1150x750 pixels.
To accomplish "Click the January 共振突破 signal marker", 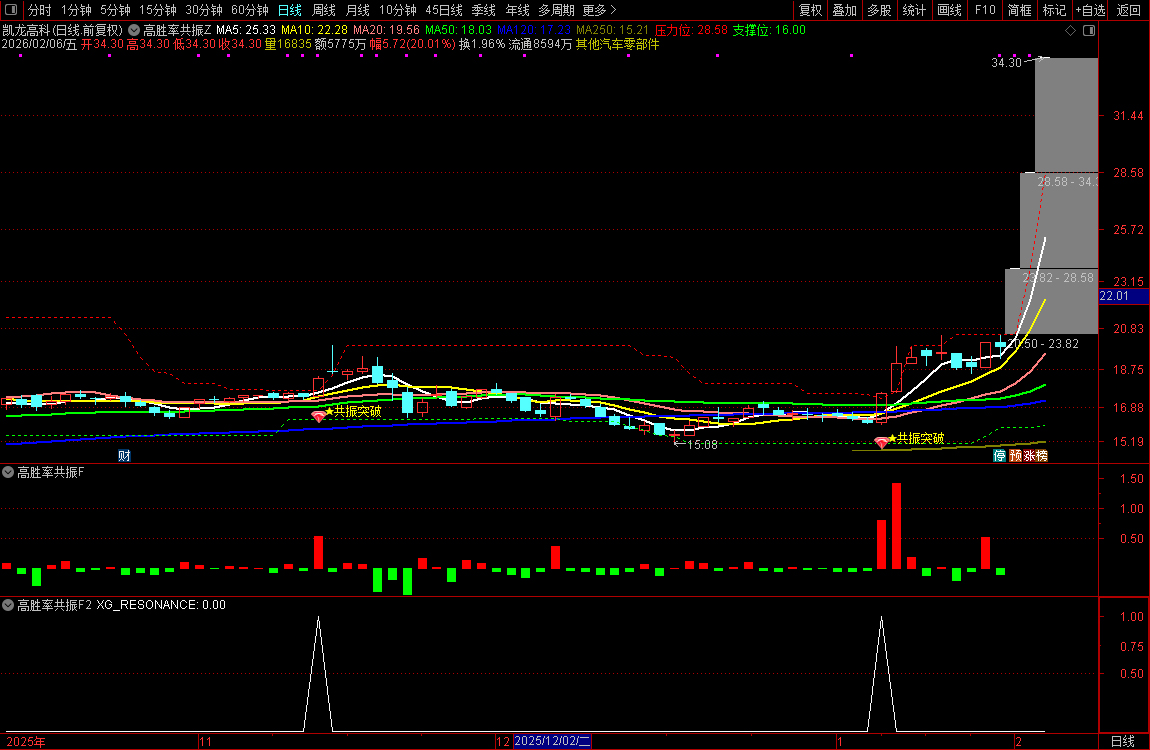I will tap(882, 441).
